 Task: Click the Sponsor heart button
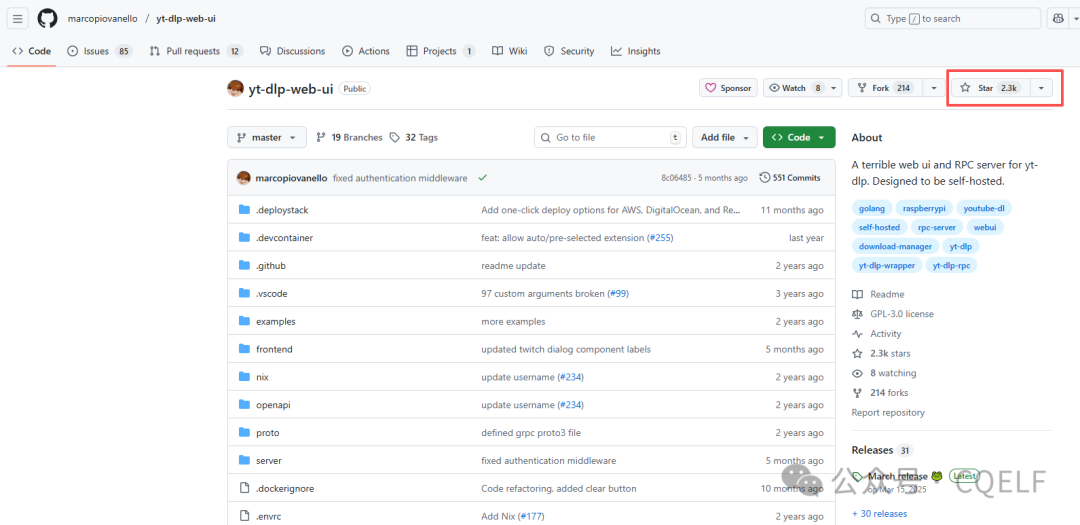[x=727, y=88]
